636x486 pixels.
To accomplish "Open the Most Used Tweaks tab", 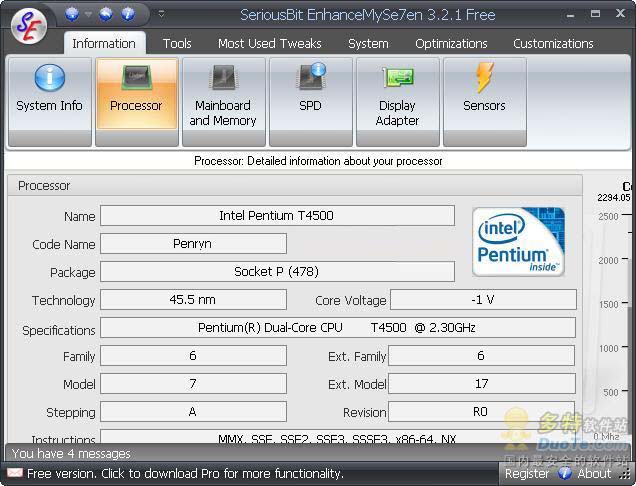I will [x=270, y=44].
